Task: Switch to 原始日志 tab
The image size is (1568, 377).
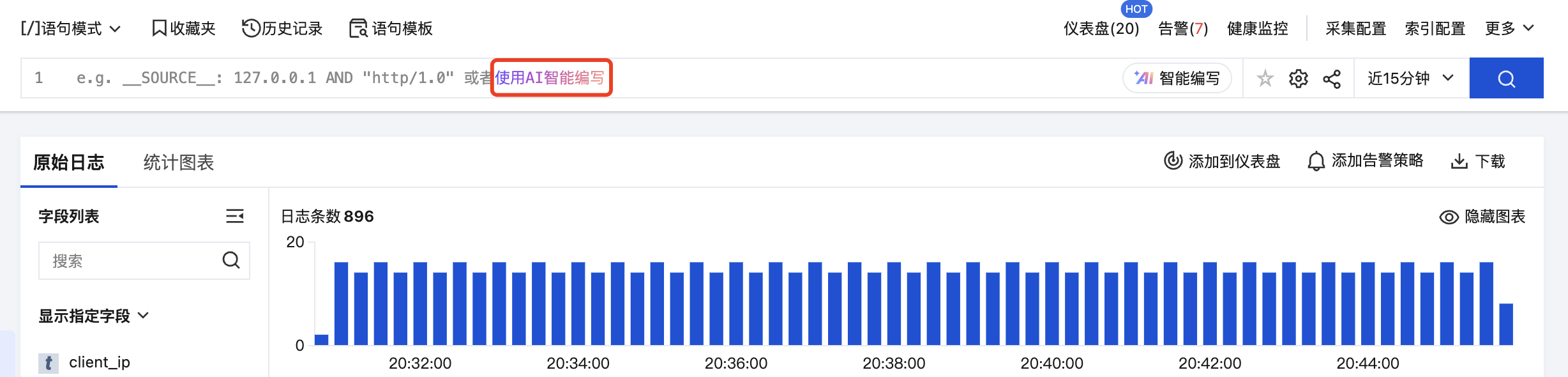Action: pos(69,162)
